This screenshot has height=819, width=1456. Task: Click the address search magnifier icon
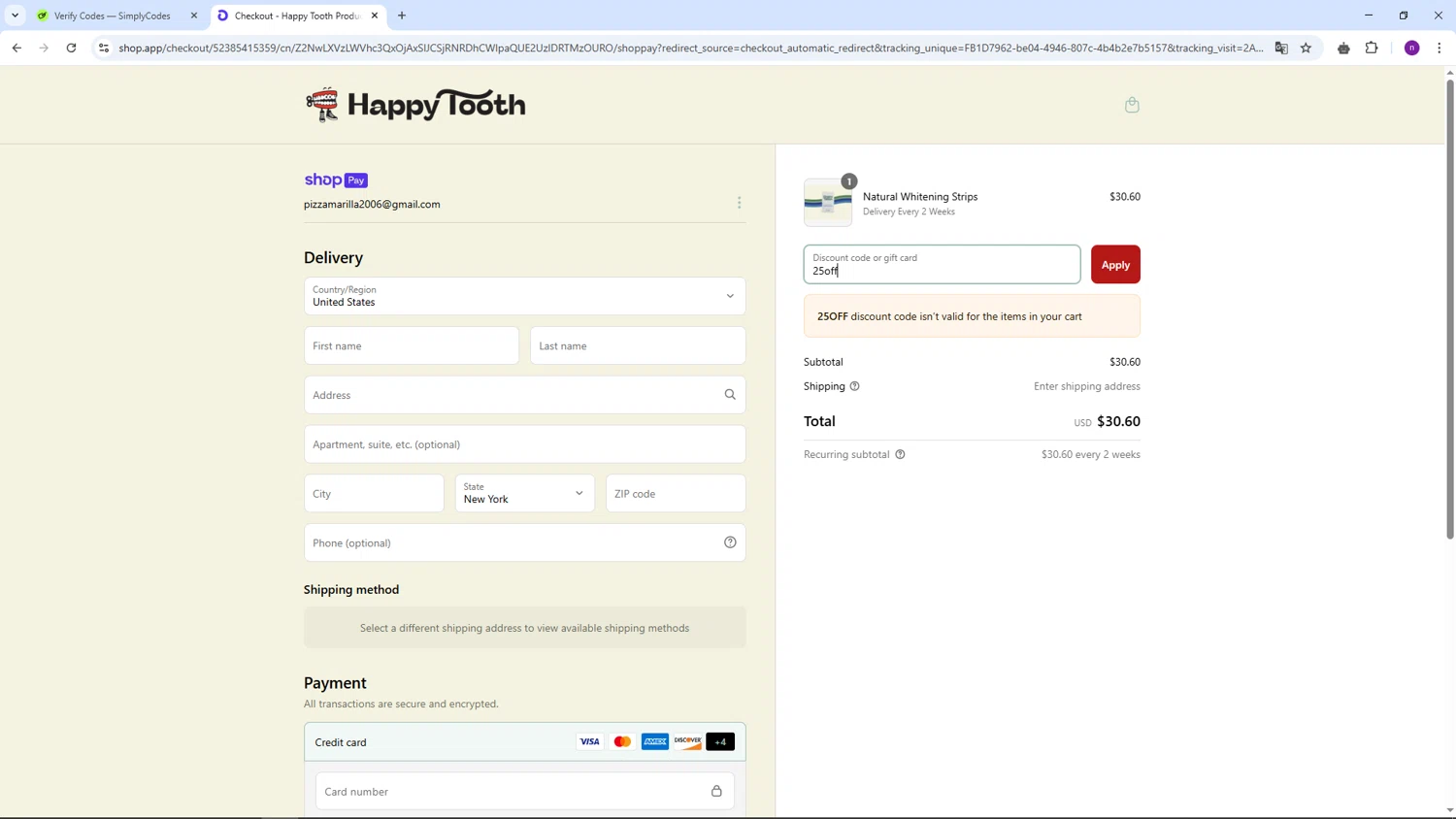(730, 395)
